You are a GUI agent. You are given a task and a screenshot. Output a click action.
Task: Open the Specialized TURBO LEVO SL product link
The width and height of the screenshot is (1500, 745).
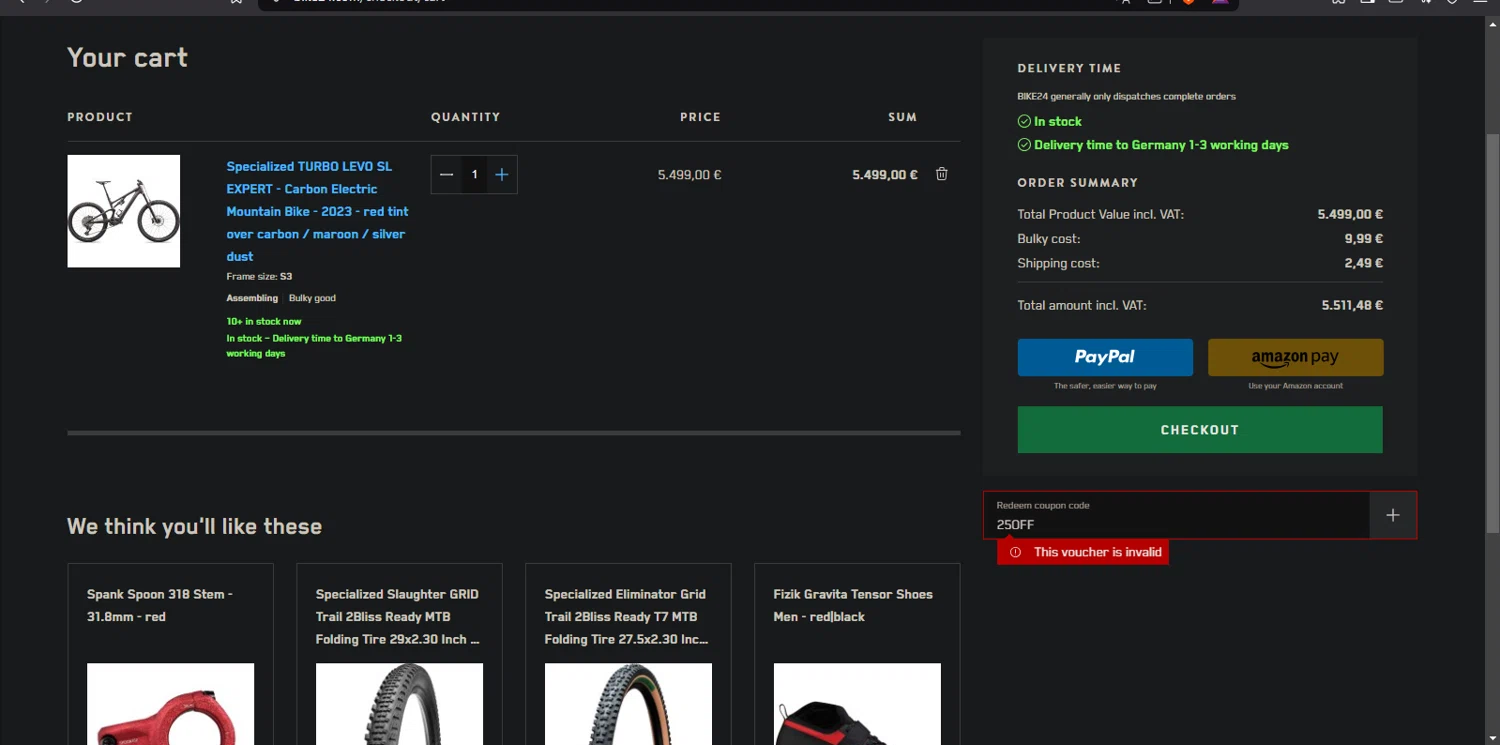pos(317,211)
